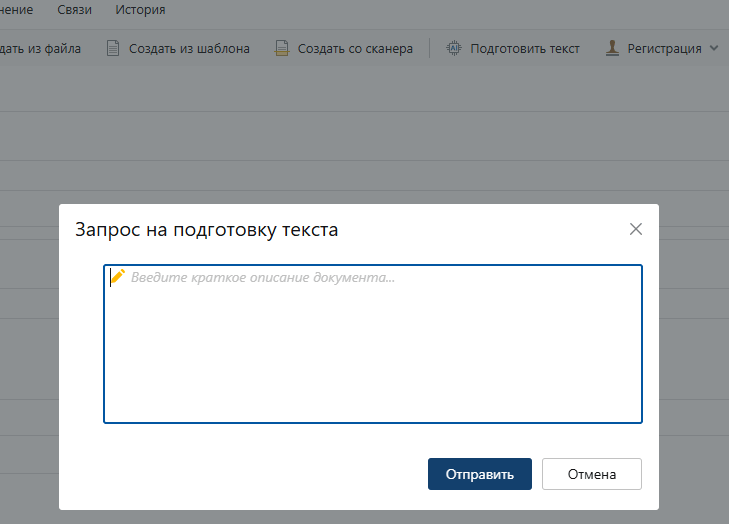Select the Подготовить текст toolbar label
The height and width of the screenshot is (524, 729).
pyautogui.click(x=524, y=48)
